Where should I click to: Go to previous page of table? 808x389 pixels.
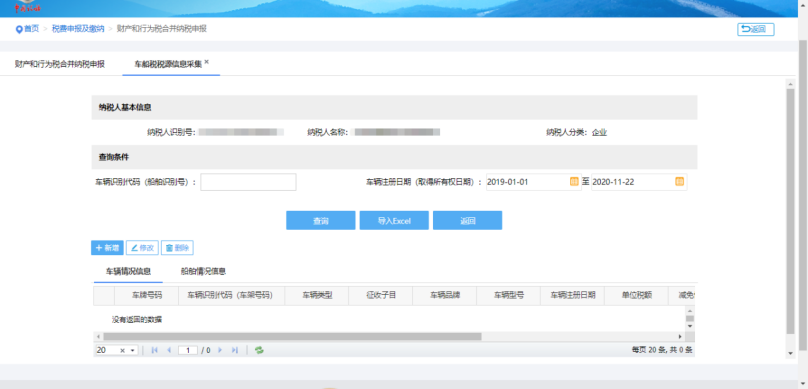click(x=169, y=350)
